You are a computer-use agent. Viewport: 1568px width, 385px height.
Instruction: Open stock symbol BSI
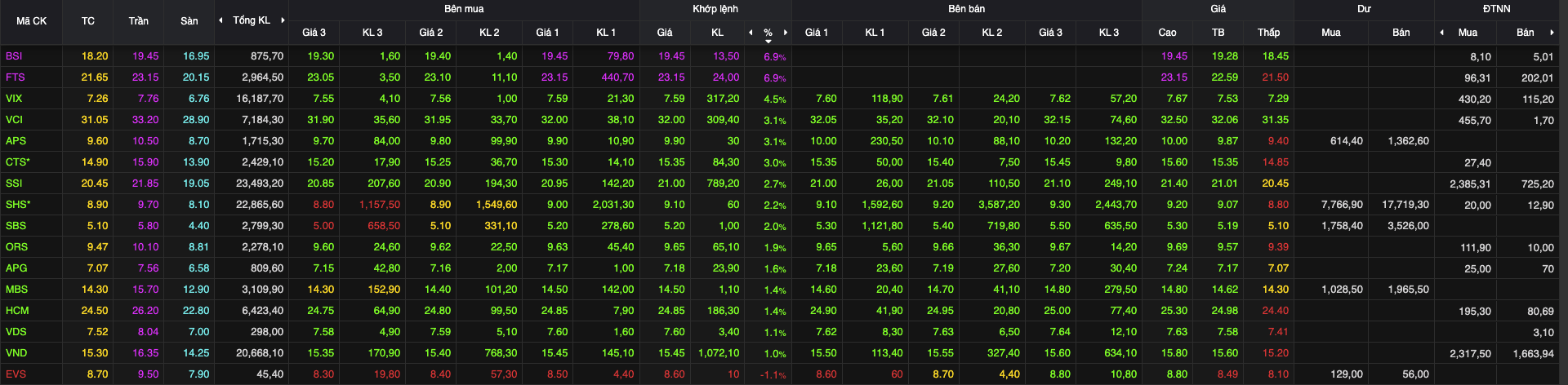pos(14,56)
